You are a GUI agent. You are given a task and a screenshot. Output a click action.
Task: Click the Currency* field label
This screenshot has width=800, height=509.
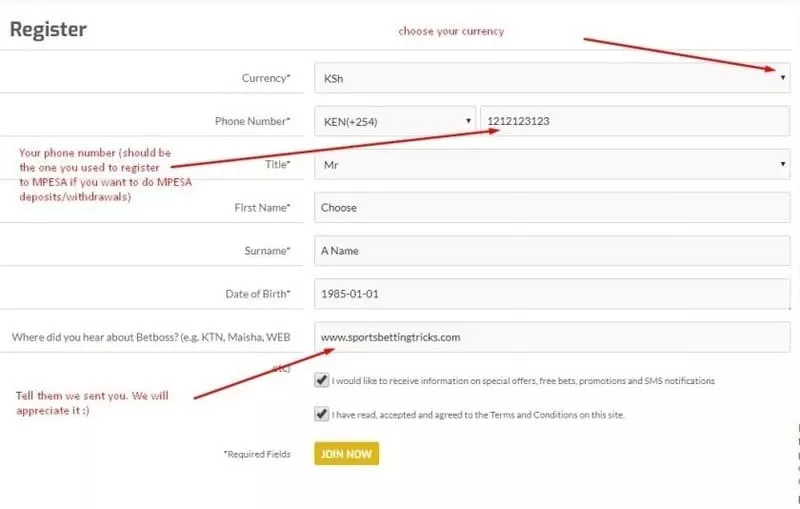click(x=266, y=78)
